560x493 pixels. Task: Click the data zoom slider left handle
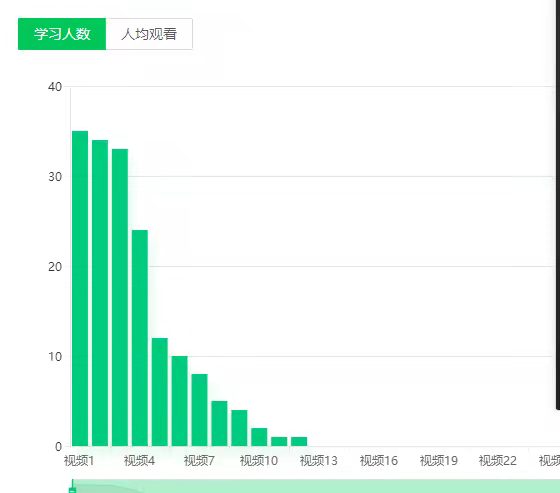[x=72, y=487]
